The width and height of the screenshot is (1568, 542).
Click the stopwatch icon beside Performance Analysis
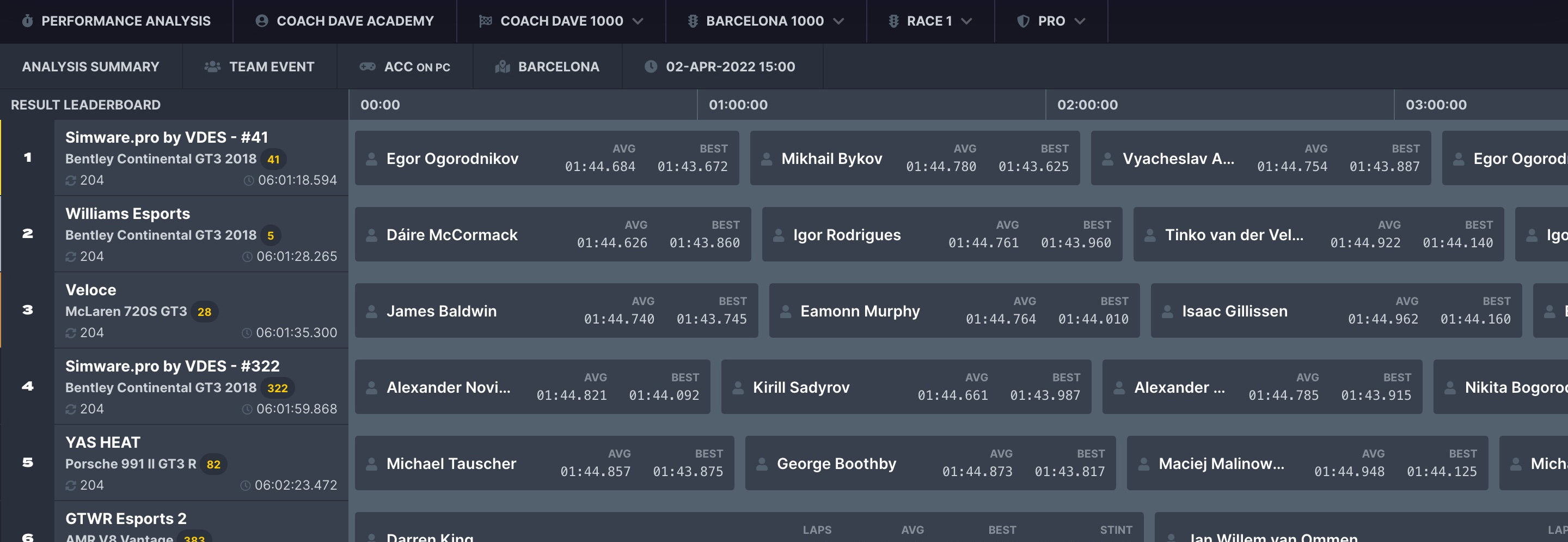pos(27,21)
